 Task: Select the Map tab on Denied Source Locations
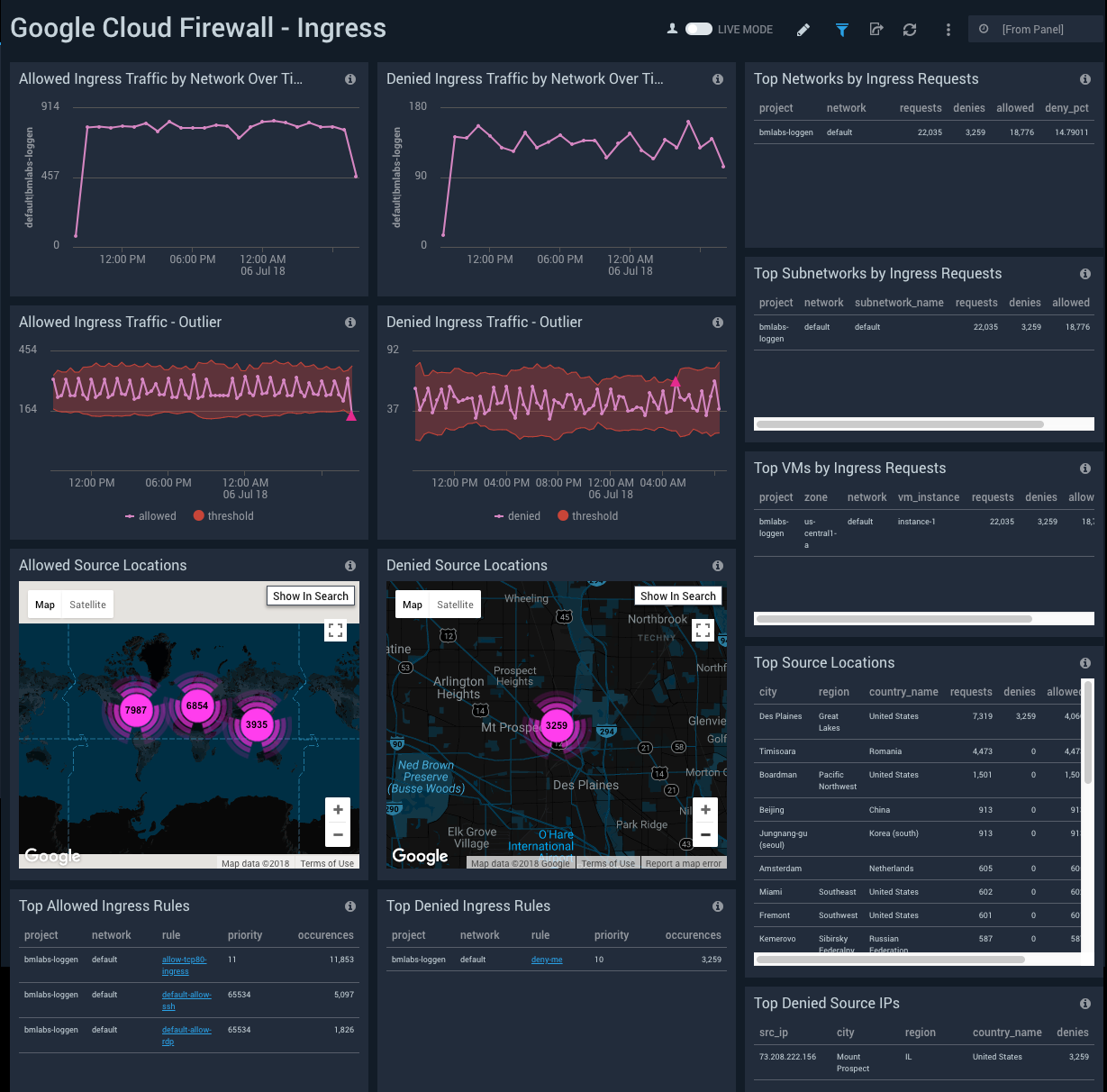coord(412,605)
